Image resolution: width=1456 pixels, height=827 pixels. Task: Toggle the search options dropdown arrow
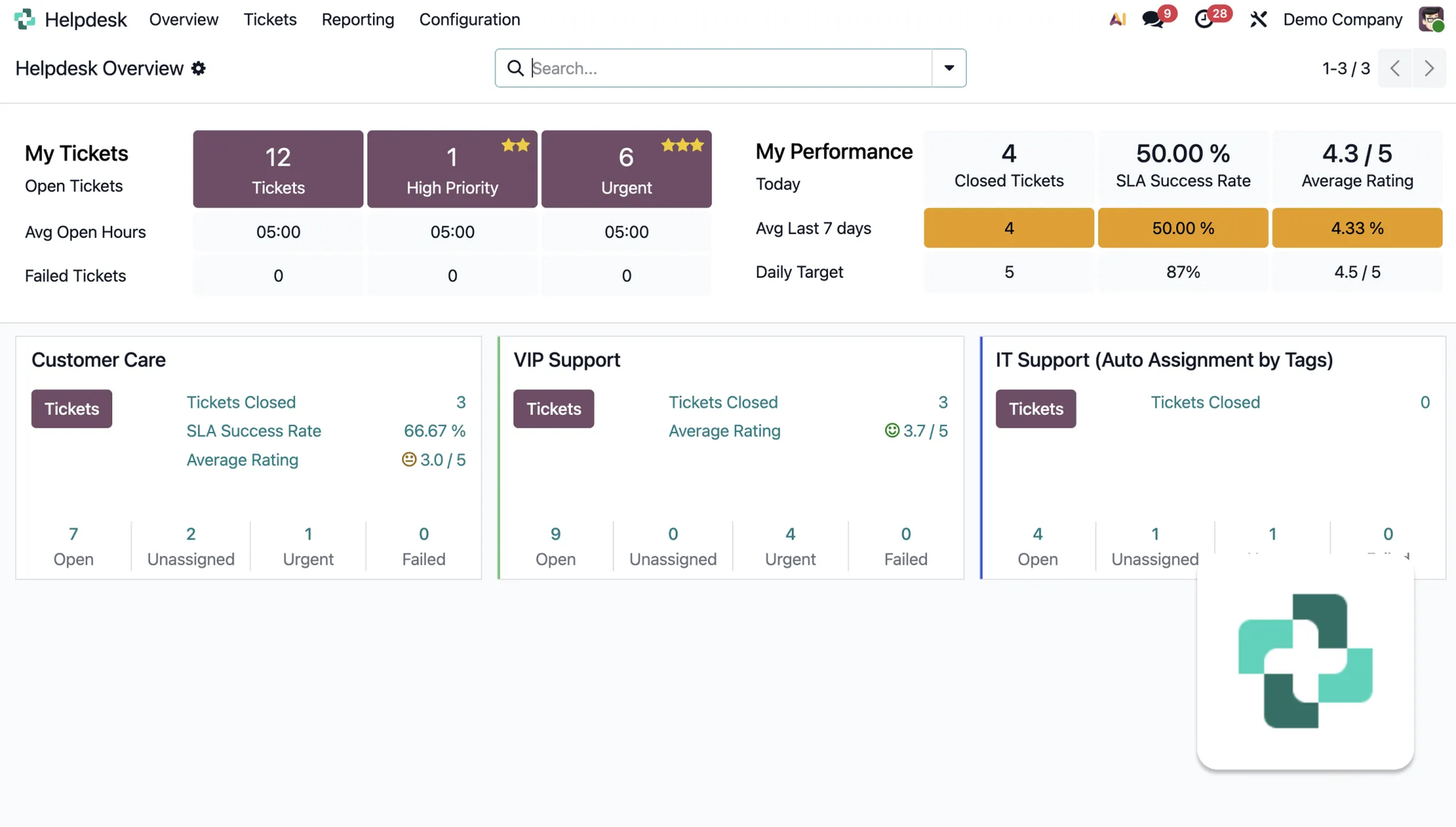(949, 68)
